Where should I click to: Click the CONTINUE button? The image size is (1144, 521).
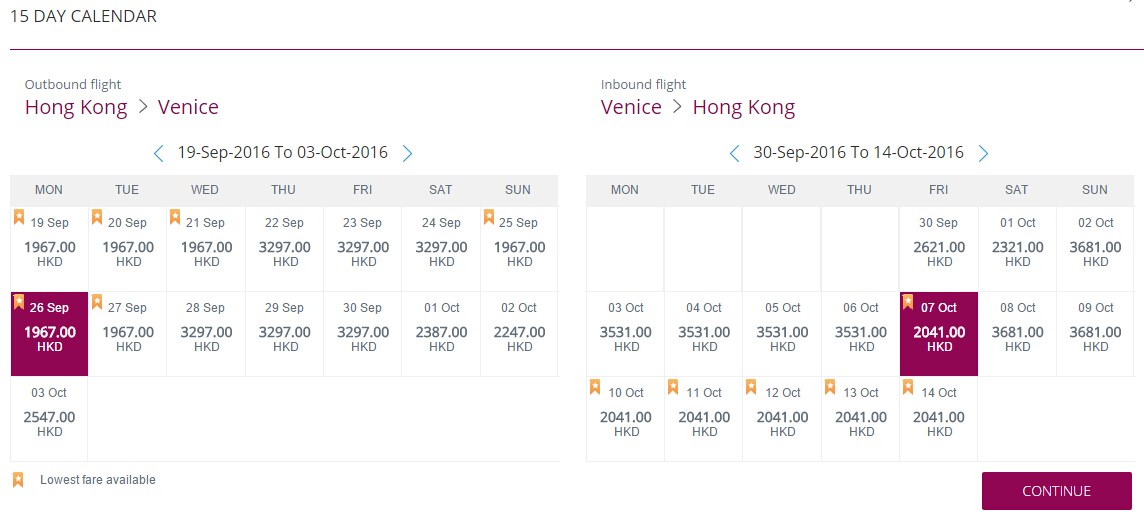click(x=1056, y=491)
